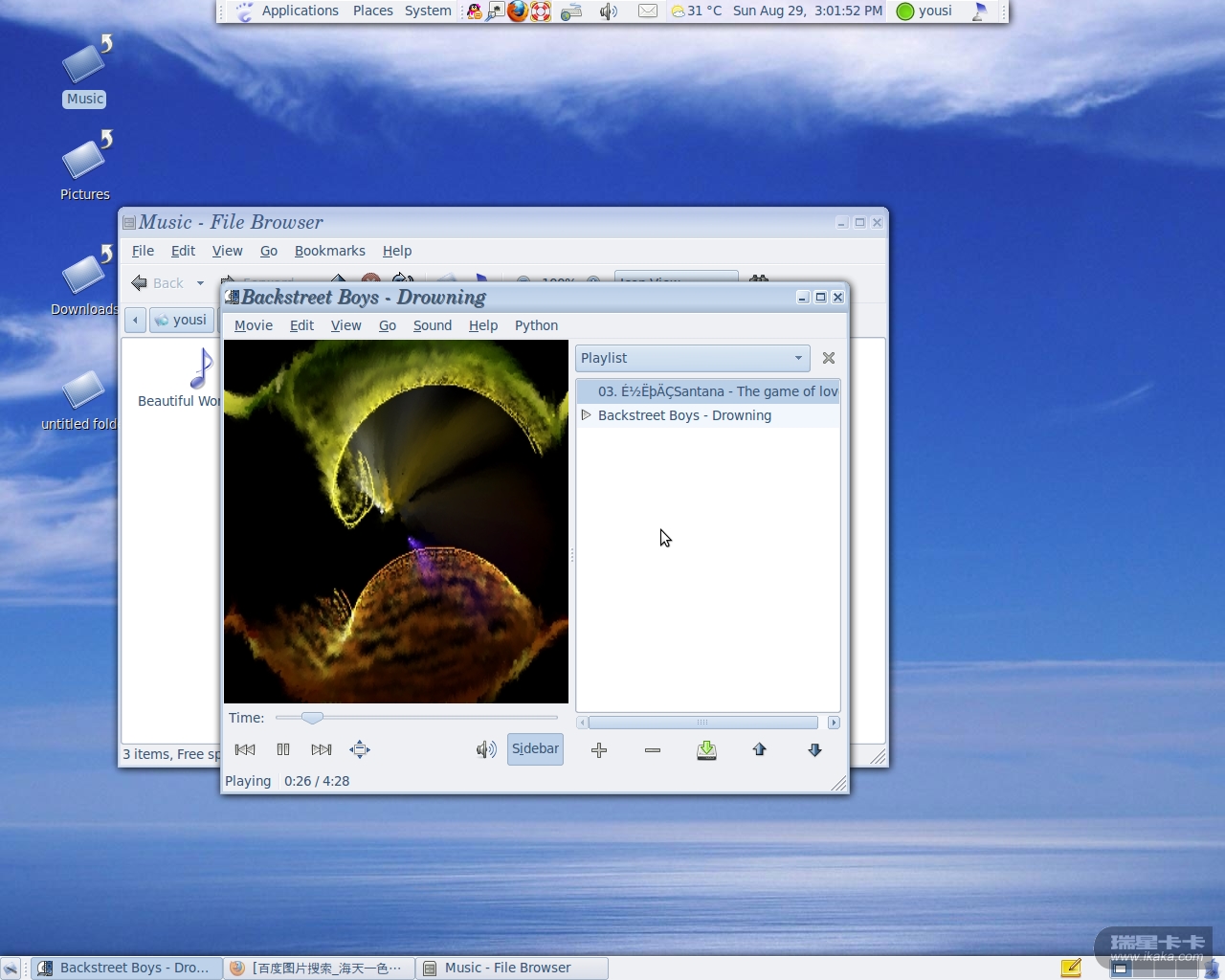Save the playlist with download icon
Image resolution: width=1225 pixels, height=980 pixels.
pos(706,750)
